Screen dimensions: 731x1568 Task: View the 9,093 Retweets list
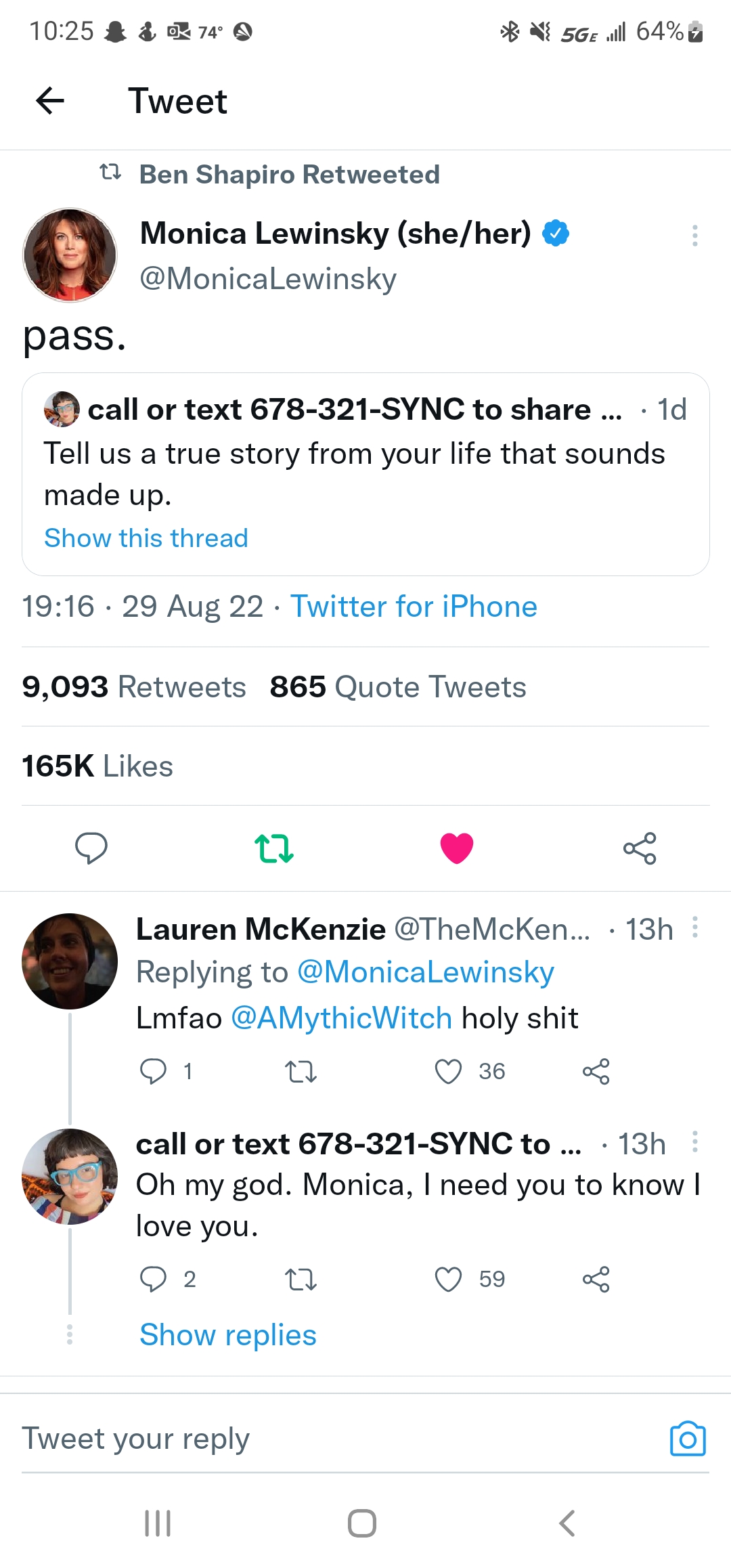coord(134,687)
